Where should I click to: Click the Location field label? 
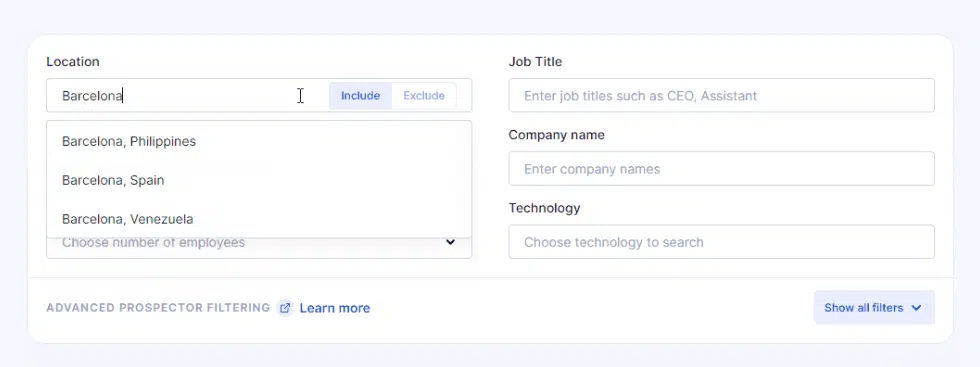[72, 61]
